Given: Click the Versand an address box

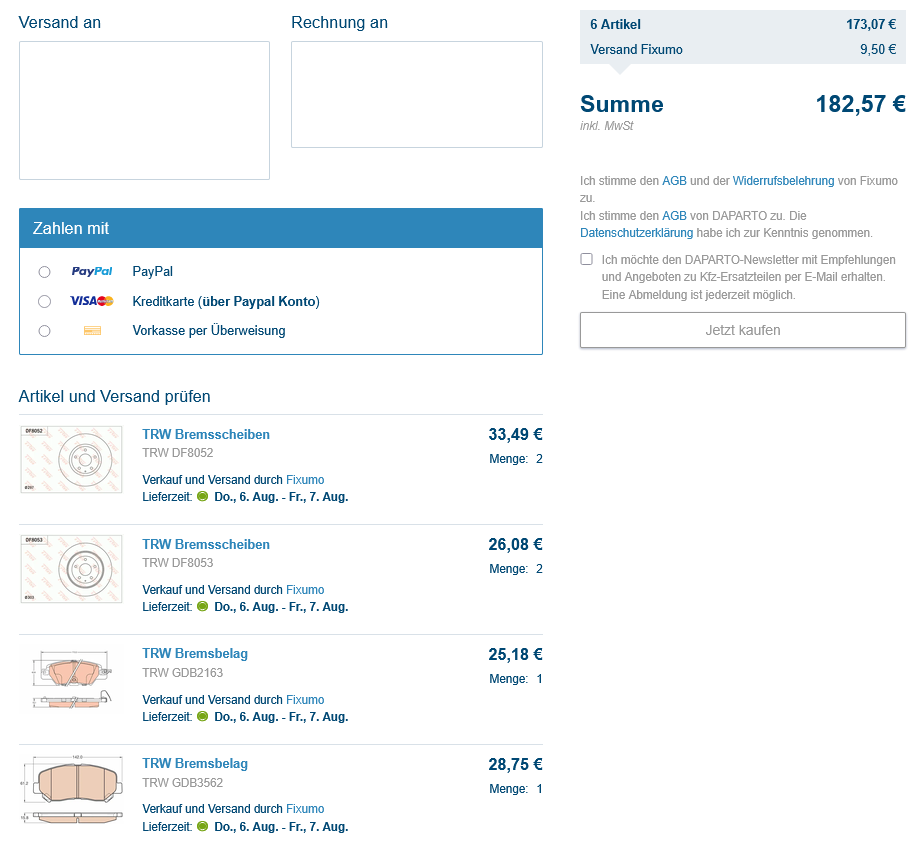Looking at the screenshot, I should tap(144, 110).
